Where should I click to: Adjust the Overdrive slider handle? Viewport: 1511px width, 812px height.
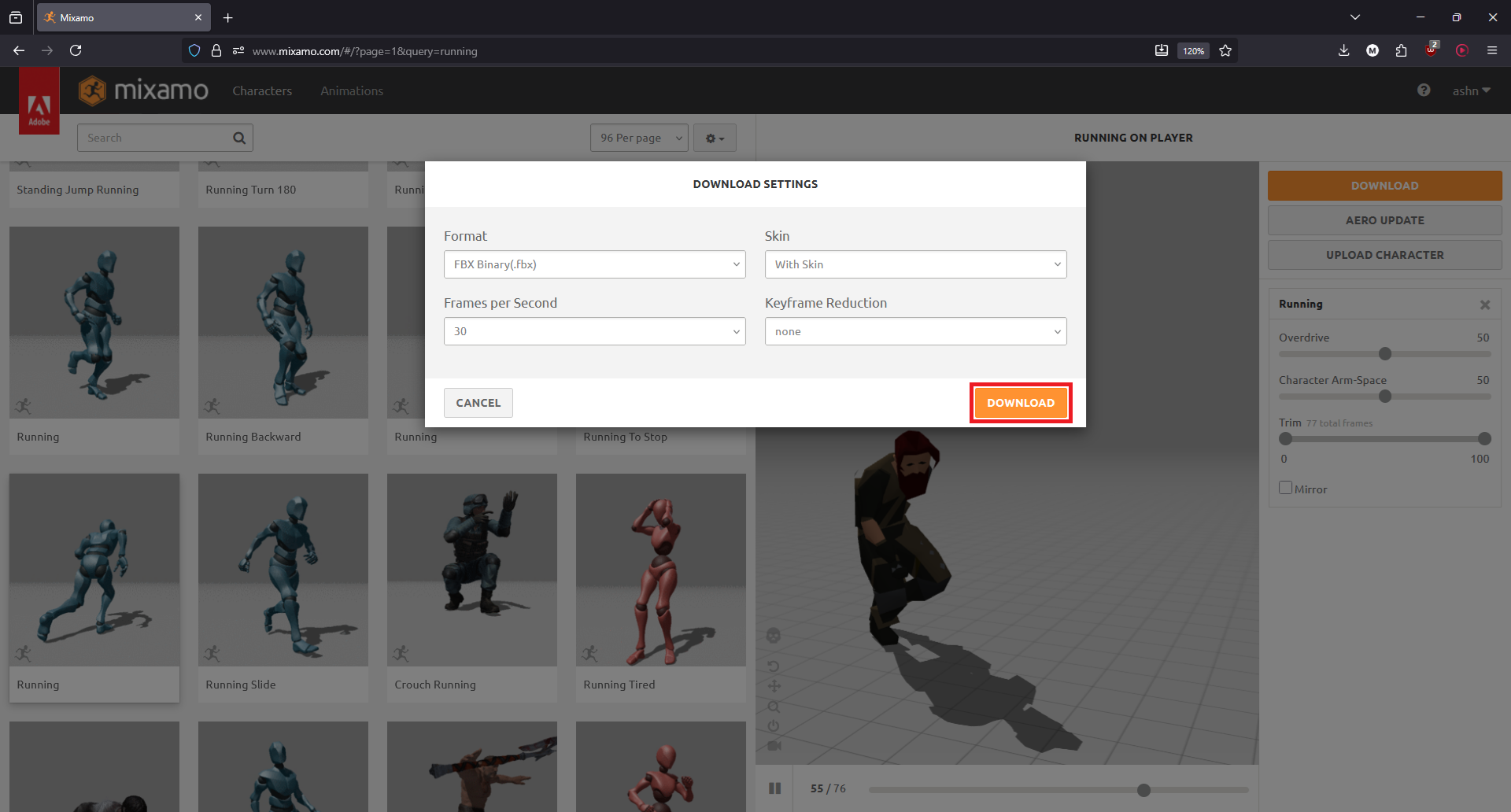[1385, 354]
